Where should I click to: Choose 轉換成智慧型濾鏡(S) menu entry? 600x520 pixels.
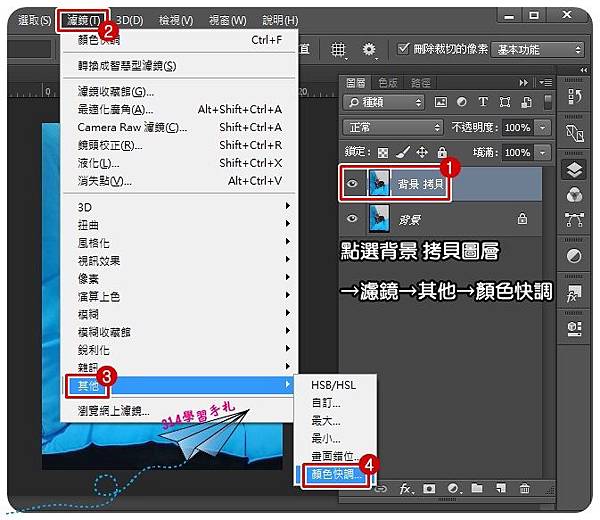point(179,66)
